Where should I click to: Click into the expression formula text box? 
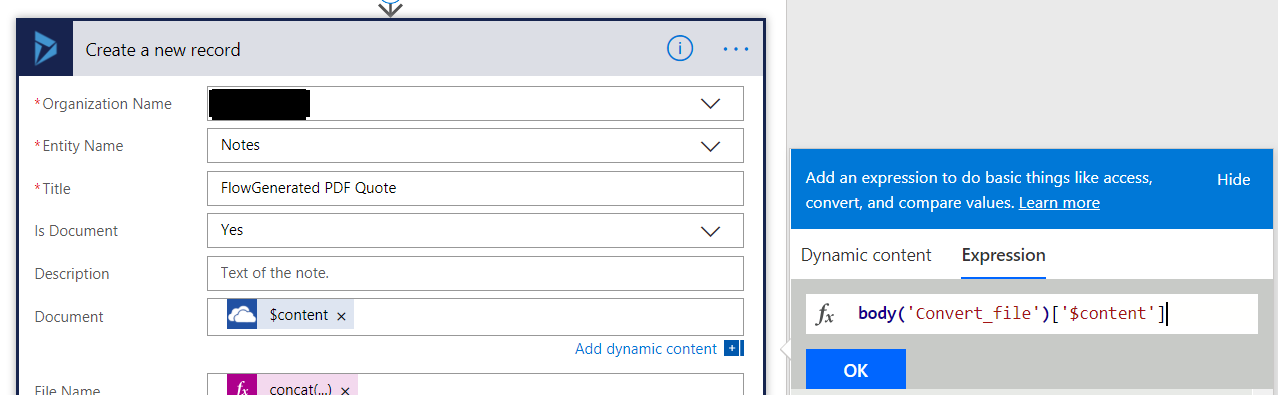click(1031, 314)
